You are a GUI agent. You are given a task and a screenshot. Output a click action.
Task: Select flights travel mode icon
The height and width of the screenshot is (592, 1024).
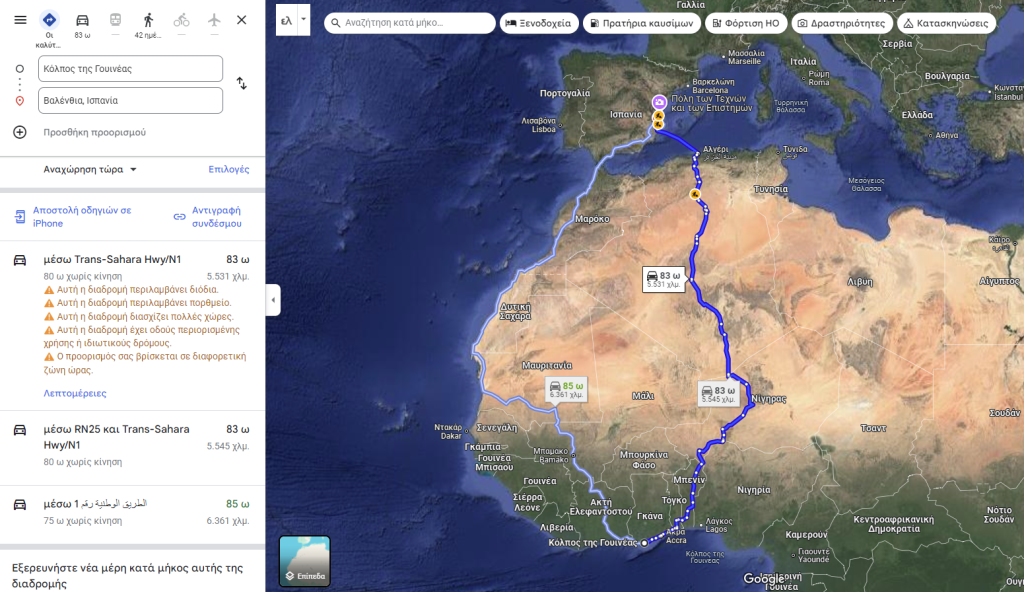[x=214, y=21]
